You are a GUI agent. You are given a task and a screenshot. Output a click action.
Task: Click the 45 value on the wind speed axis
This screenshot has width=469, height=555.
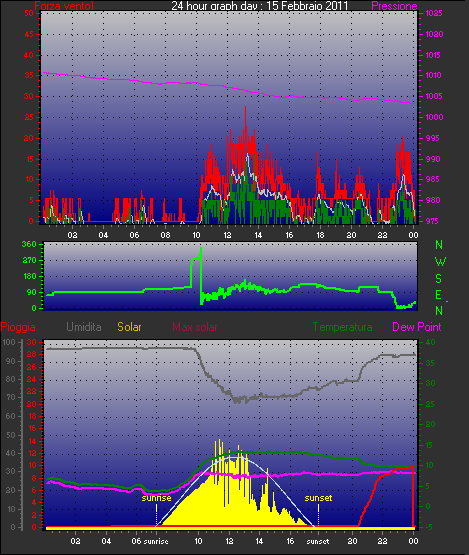pos(29,34)
